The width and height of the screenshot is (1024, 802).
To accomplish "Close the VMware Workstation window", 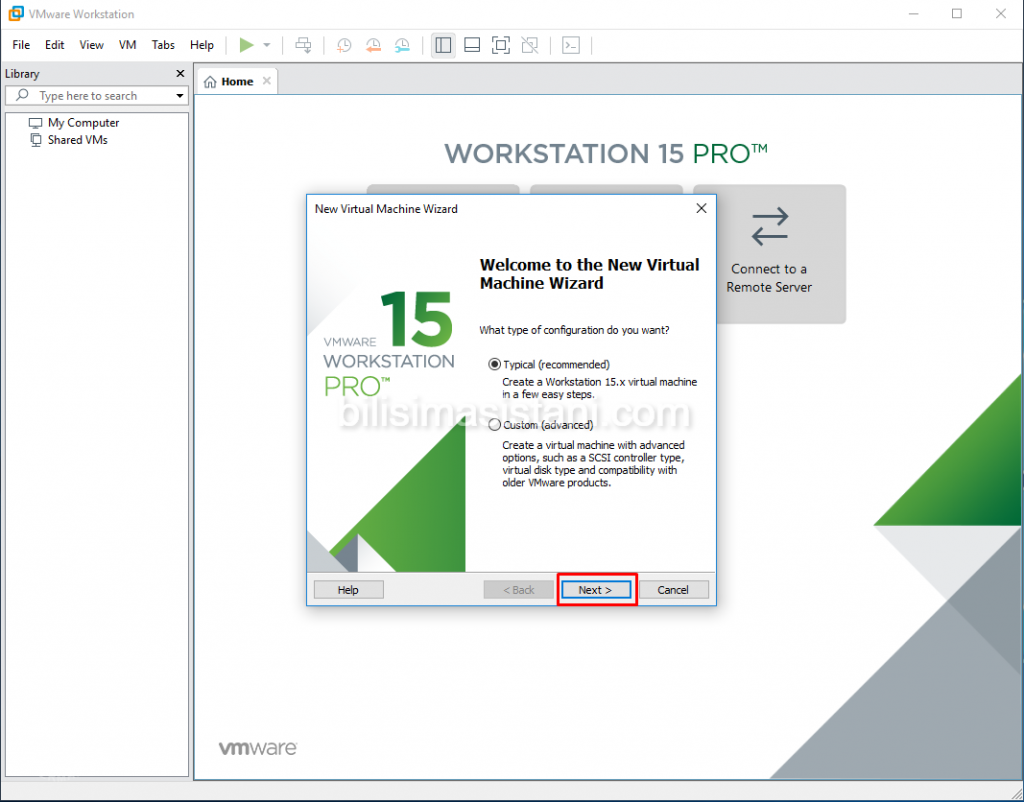I will pyautogui.click(x=1000, y=14).
